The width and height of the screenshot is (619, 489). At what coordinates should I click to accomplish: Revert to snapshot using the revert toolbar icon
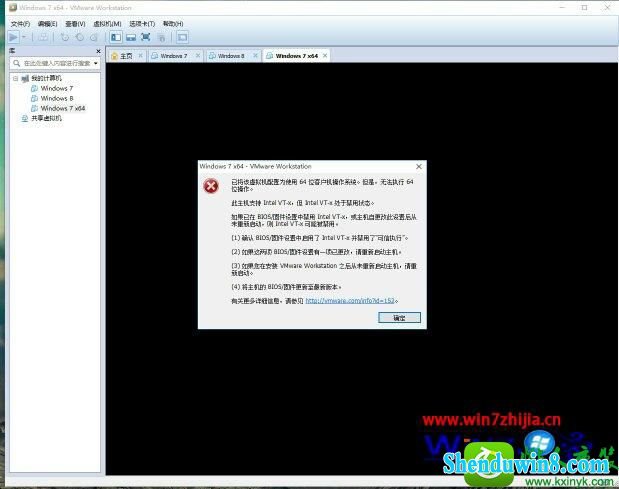pyautogui.click(x=79, y=37)
